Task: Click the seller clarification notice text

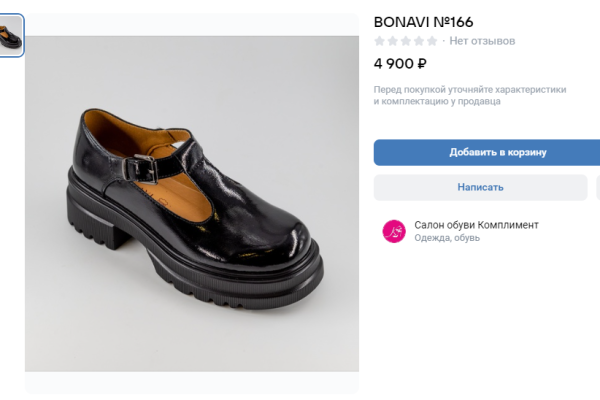Action: pyautogui.click(x=470, y=95)
